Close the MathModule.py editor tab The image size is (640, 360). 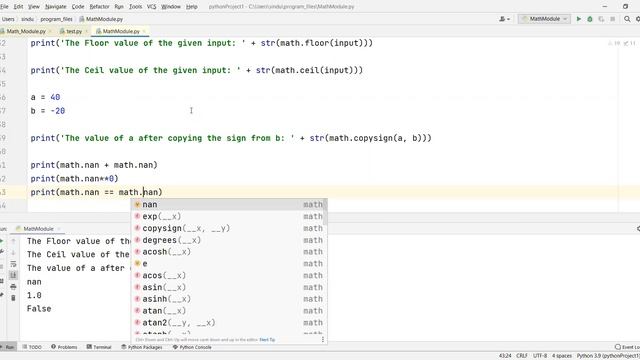[x=144, y=31]
